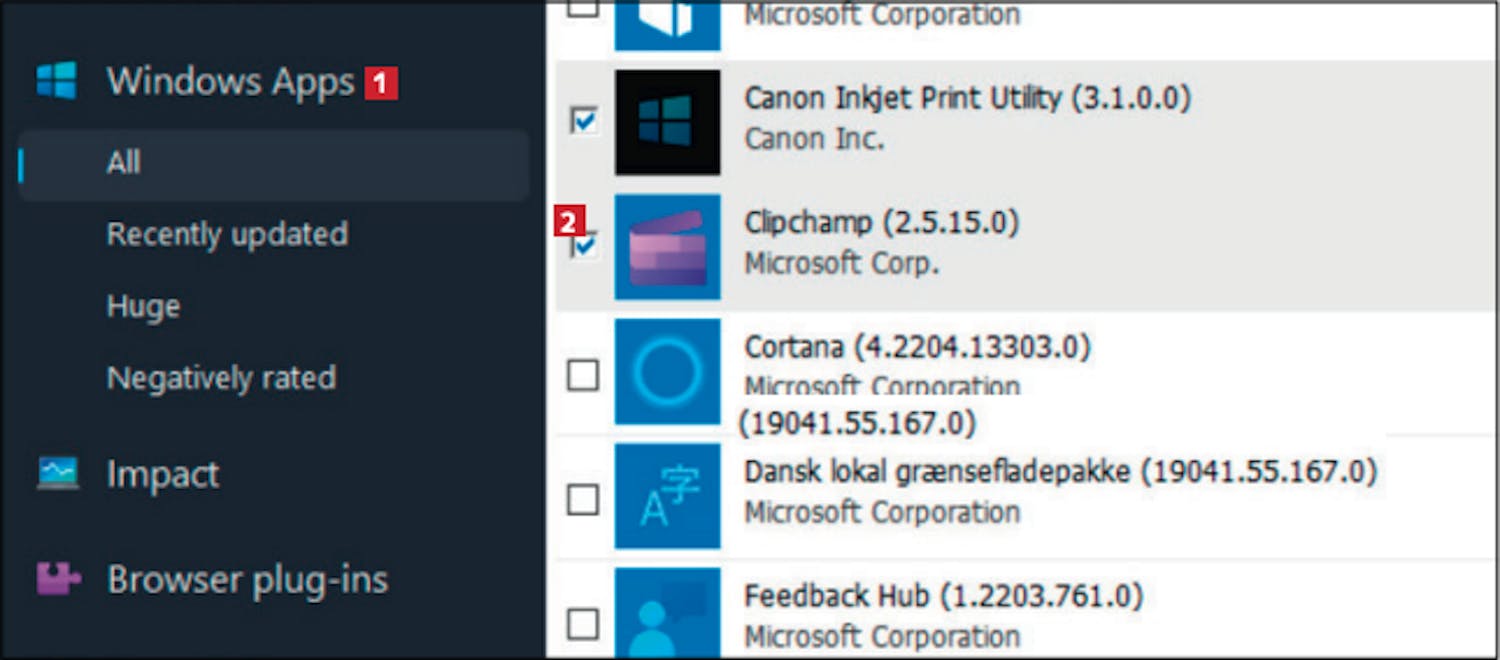The image size is (1500, 660).
Task: Open the Windows Apps section
Action: pyautogui.click(x=230, y=82)
